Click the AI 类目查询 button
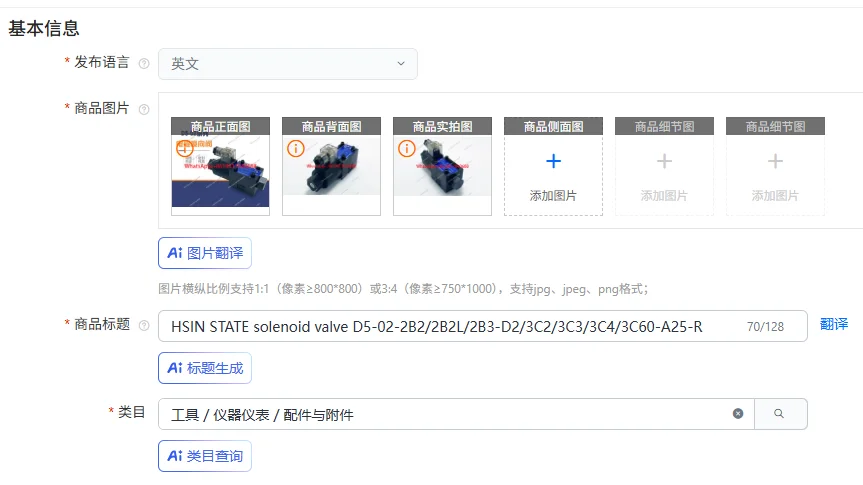This screenshot has width=863, height=485. 205,456
